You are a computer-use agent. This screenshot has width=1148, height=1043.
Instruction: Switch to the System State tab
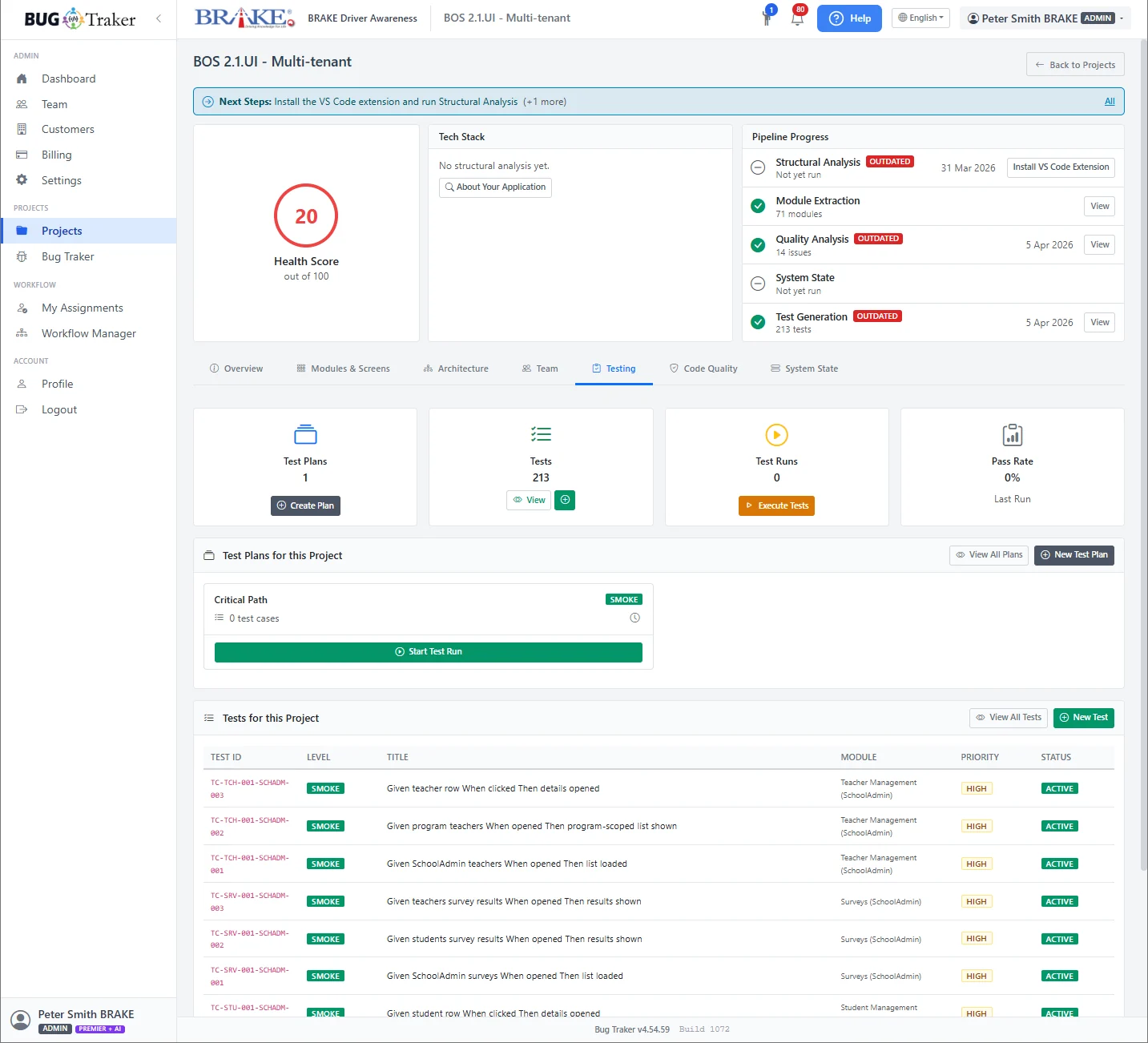(804, 368)
